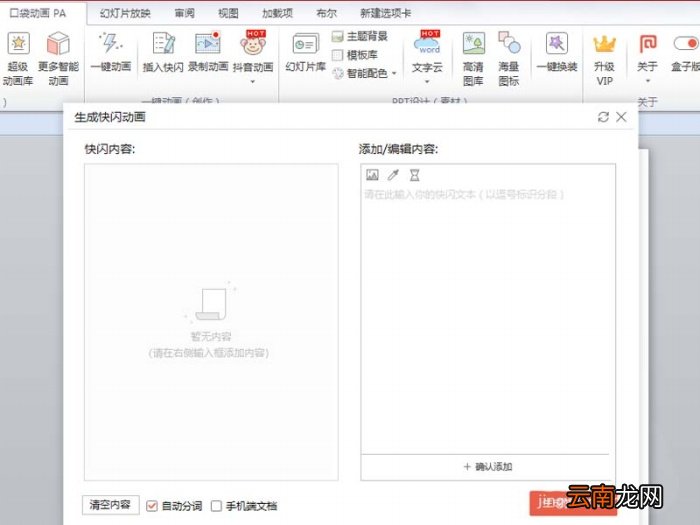Close the 生成快闪动画 dialog
This screenshot has height=525, width=700.
point(621,117)
